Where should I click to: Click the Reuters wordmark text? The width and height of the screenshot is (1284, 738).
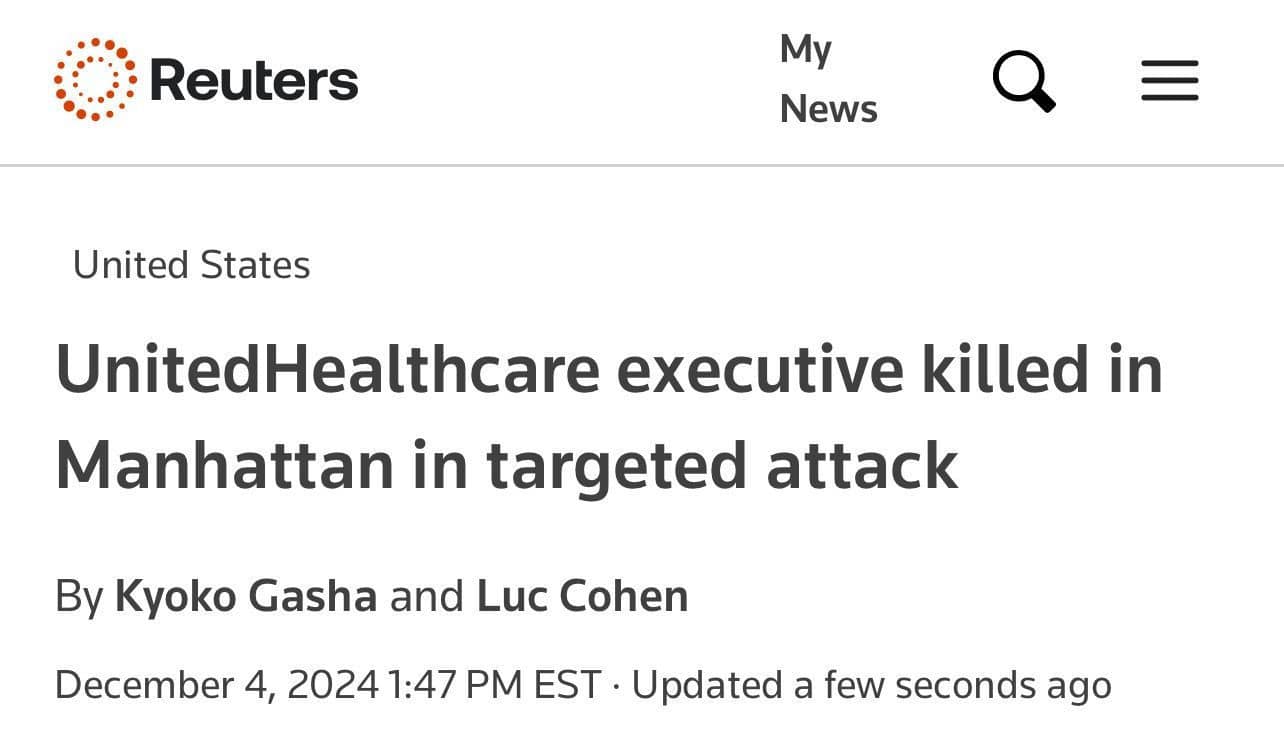pos(253,81)
